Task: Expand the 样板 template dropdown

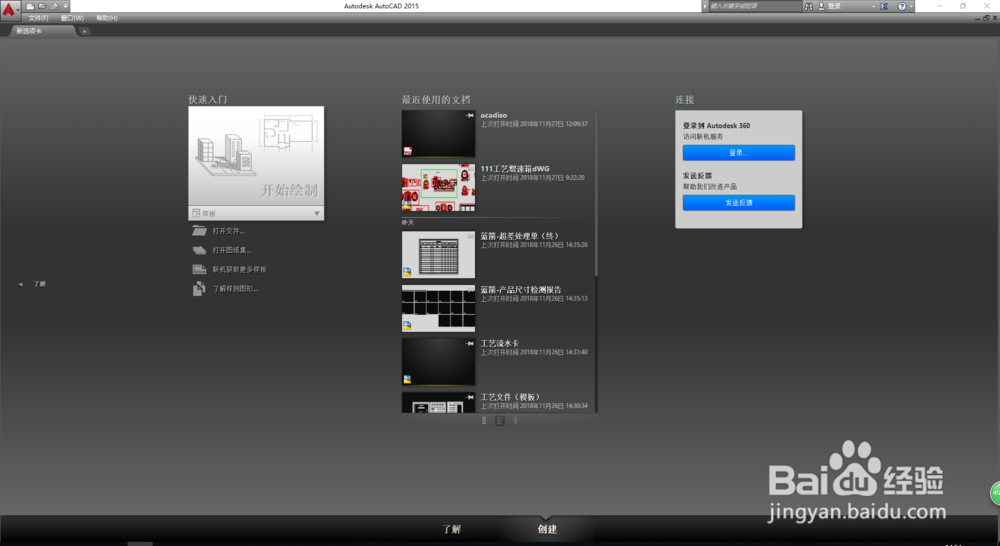Action: [256, 213]
